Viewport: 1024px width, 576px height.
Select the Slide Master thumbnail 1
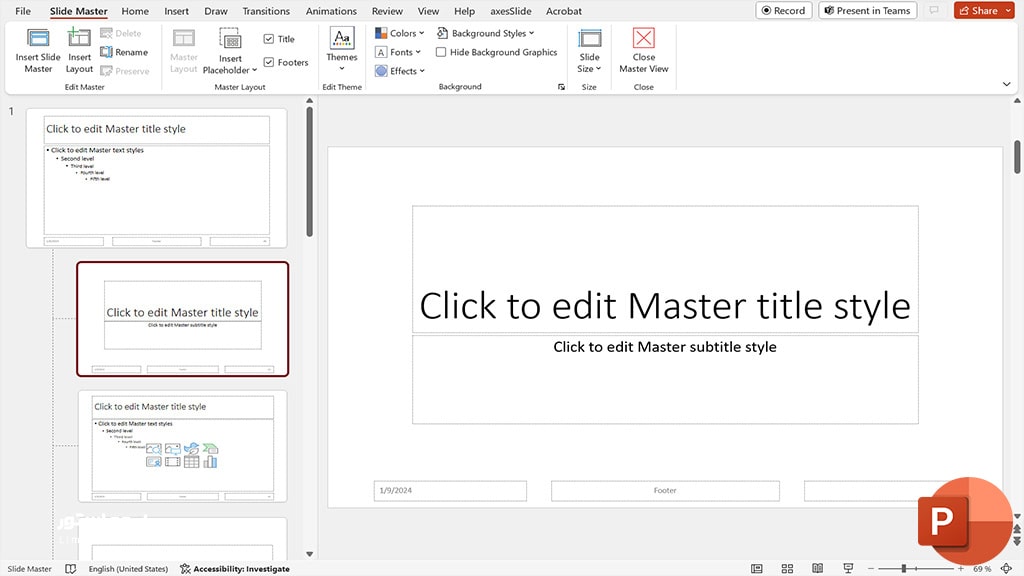coord(157,178)
